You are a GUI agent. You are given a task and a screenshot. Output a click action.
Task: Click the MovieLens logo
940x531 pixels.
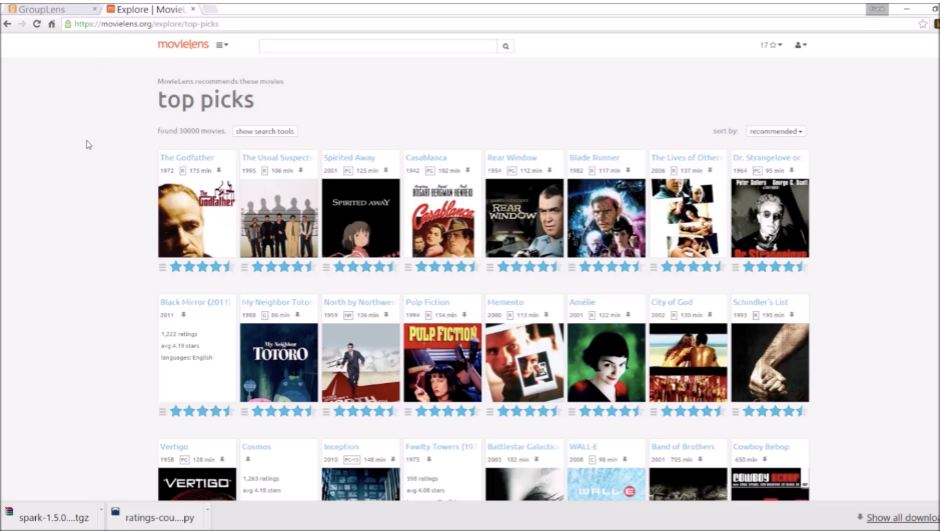pos(183,44)
